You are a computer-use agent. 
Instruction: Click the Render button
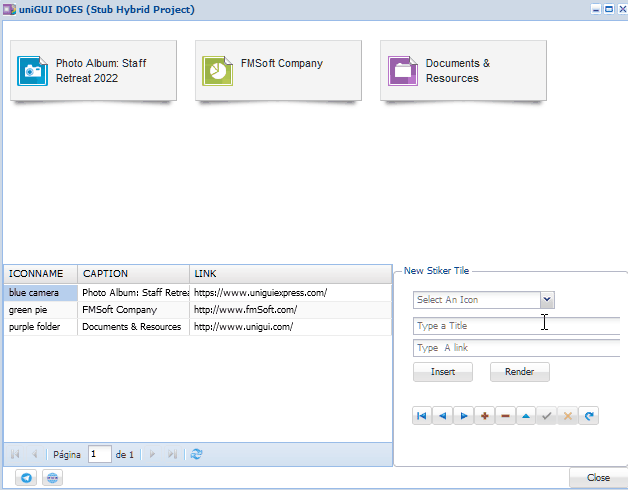(519, 372)
